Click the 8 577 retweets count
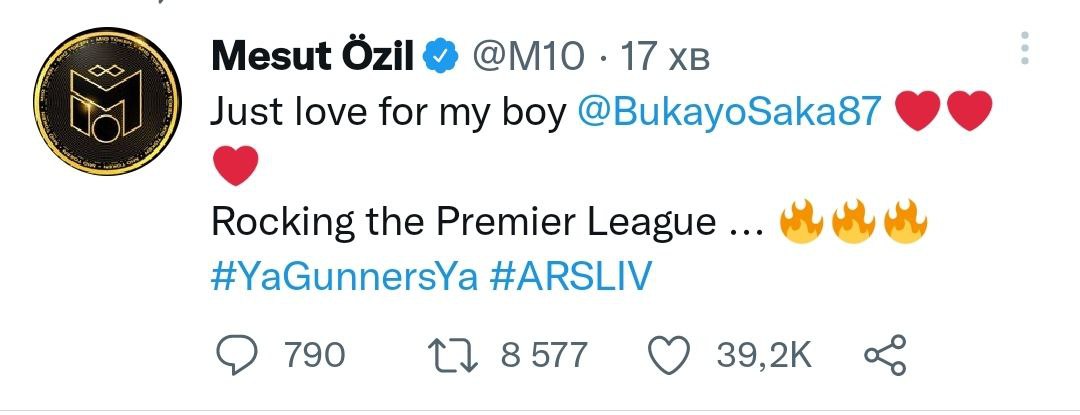Image resolution: width=1080 pixels, height=415 pixels. 542,355
